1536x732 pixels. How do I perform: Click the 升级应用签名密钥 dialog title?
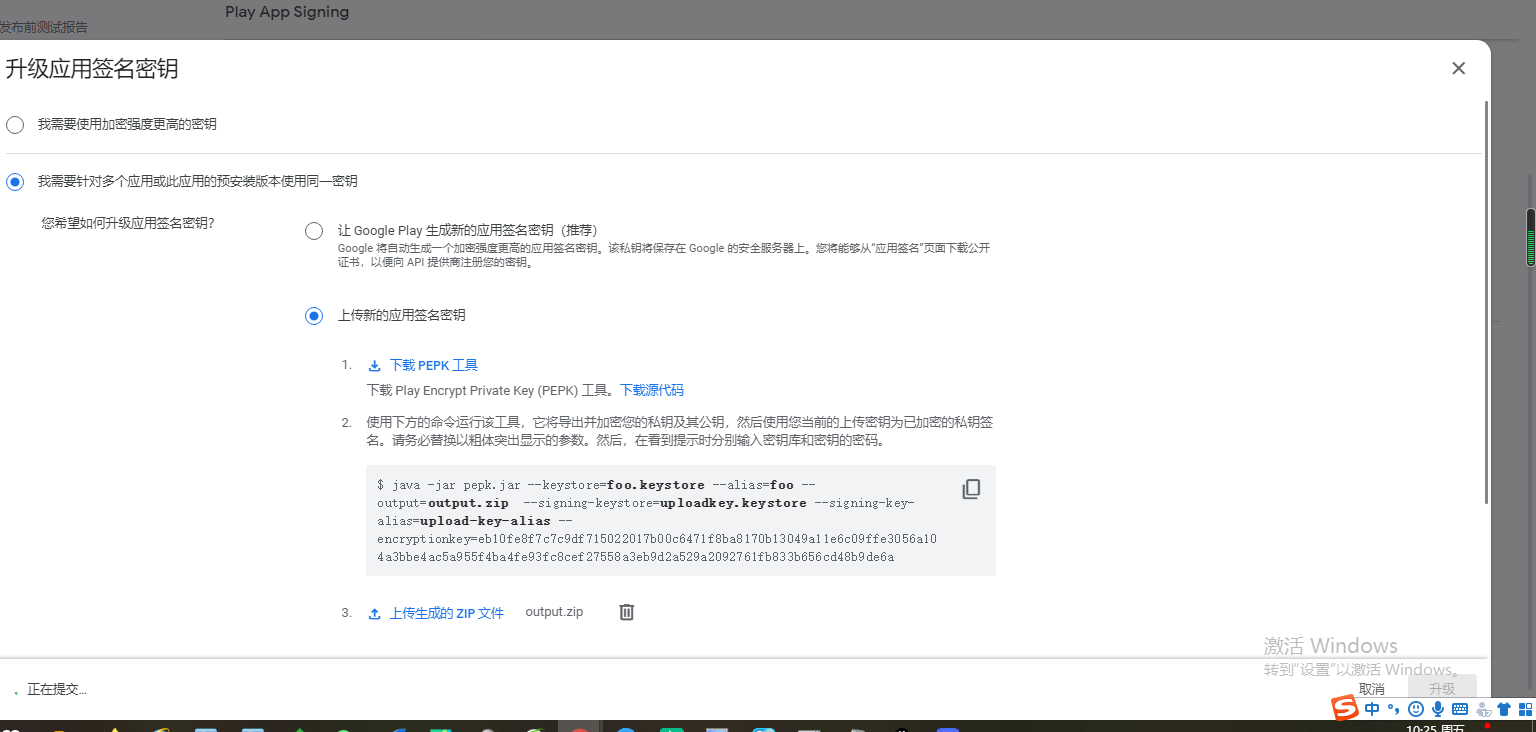[x=92, y=68]
